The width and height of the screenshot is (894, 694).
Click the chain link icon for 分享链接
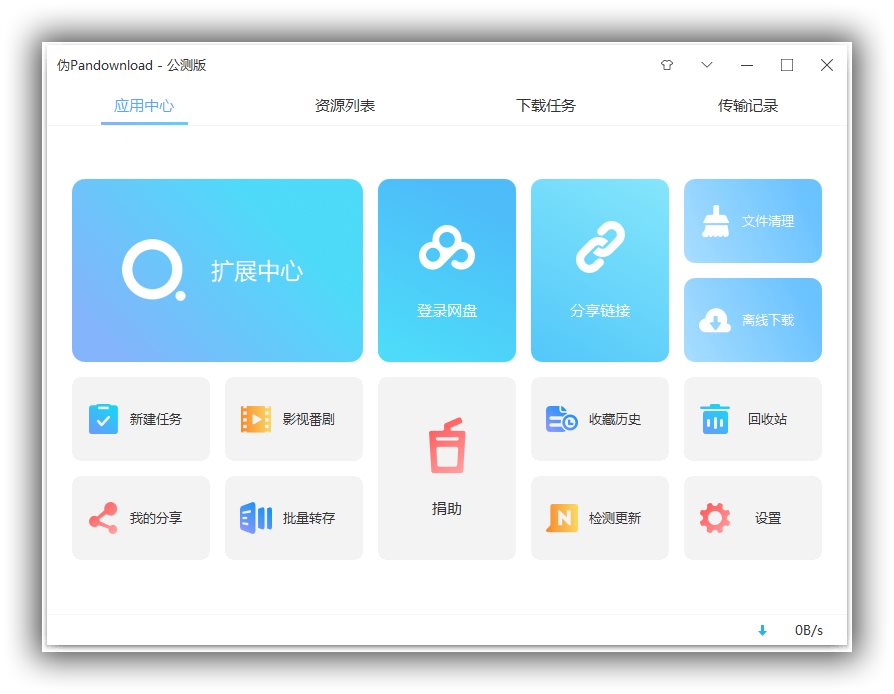(600, 247)
